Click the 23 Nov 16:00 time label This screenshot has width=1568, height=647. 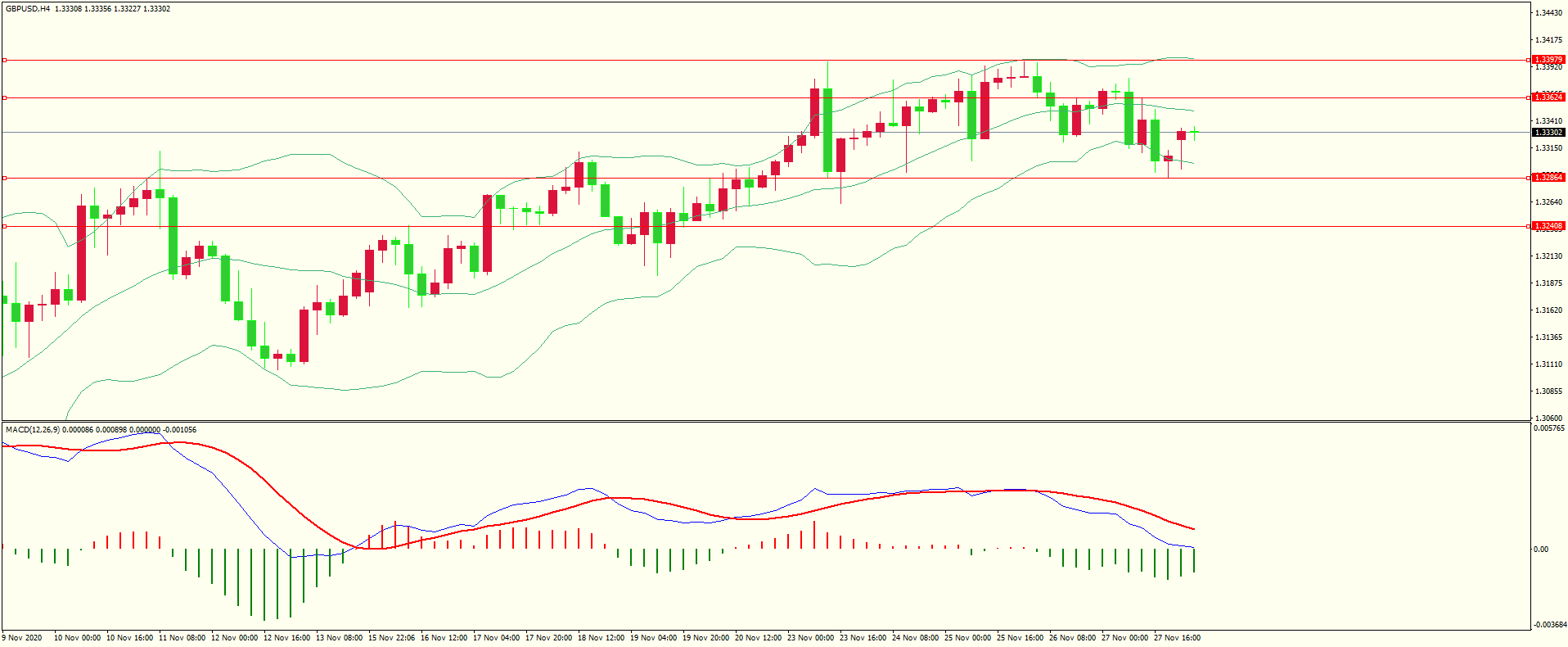click(863, 638)
